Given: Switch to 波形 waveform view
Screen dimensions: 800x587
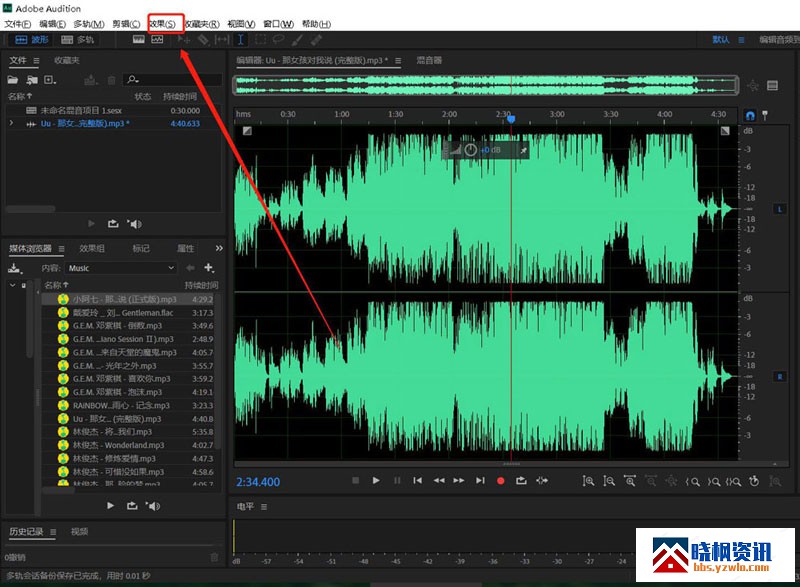Looking at the screenshot, I should pos(32,40).
